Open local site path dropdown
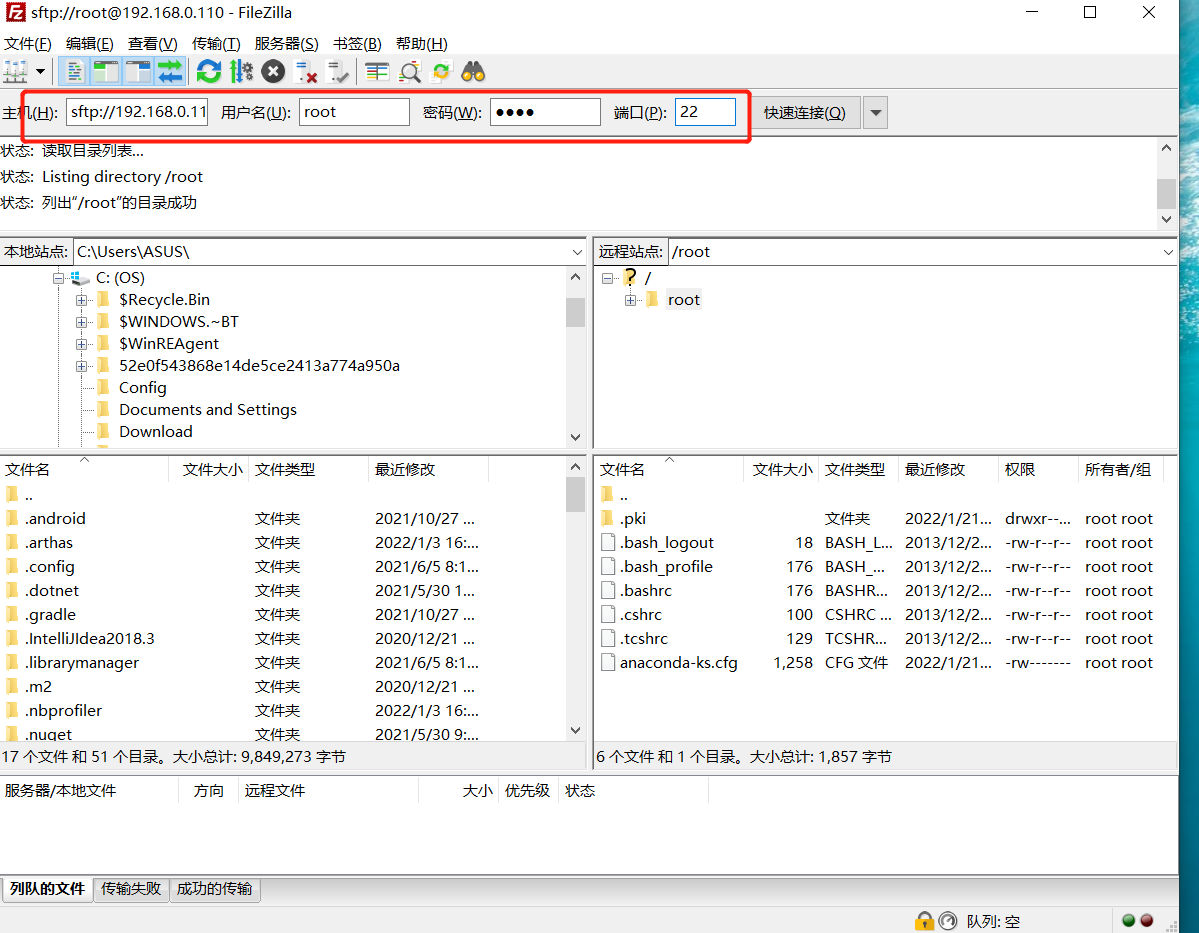The height and width of the screenshot is (933, 1199). (x=577, y=252)
